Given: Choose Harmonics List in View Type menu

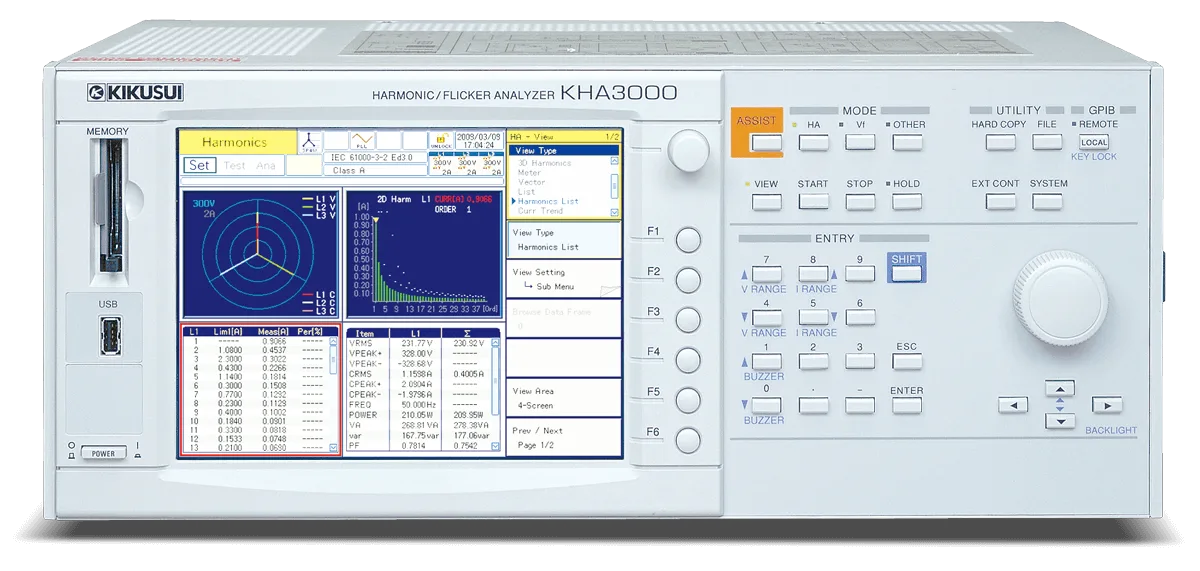Looking at the screenshot, I should tap(548, 201).
